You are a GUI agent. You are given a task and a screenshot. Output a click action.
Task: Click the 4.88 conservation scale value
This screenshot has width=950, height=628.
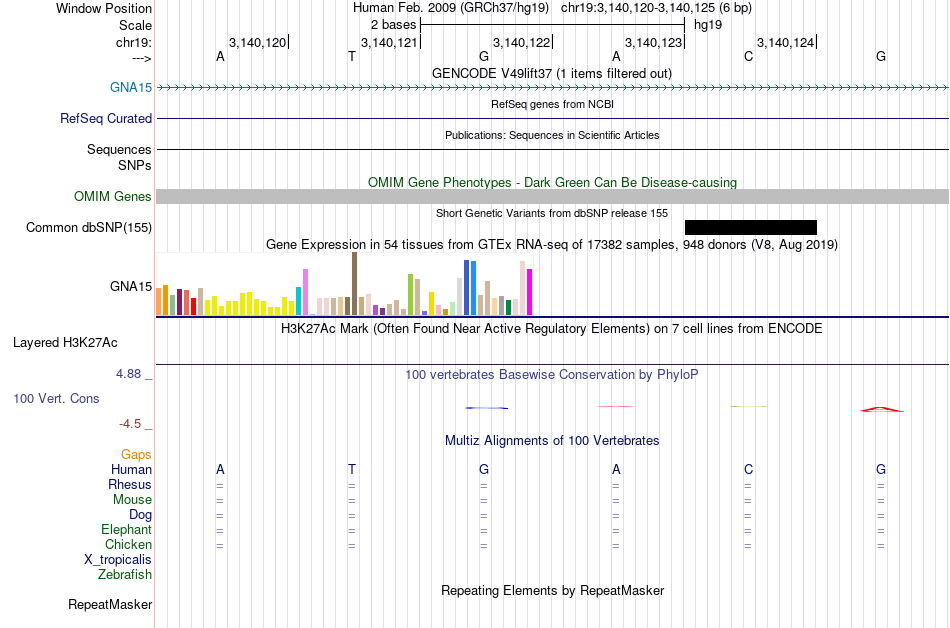tap(128, 374)
